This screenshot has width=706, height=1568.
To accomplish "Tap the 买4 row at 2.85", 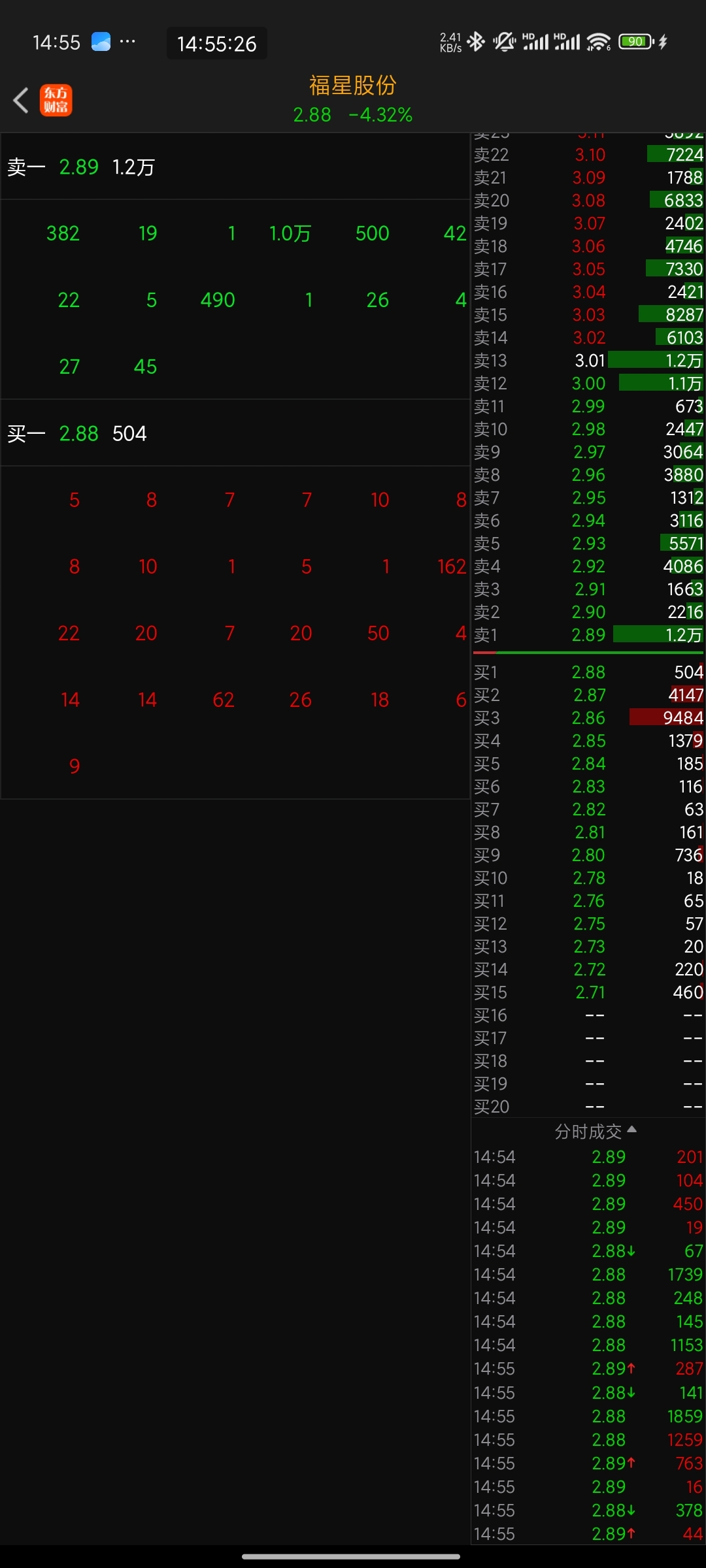I will point(588,741).
